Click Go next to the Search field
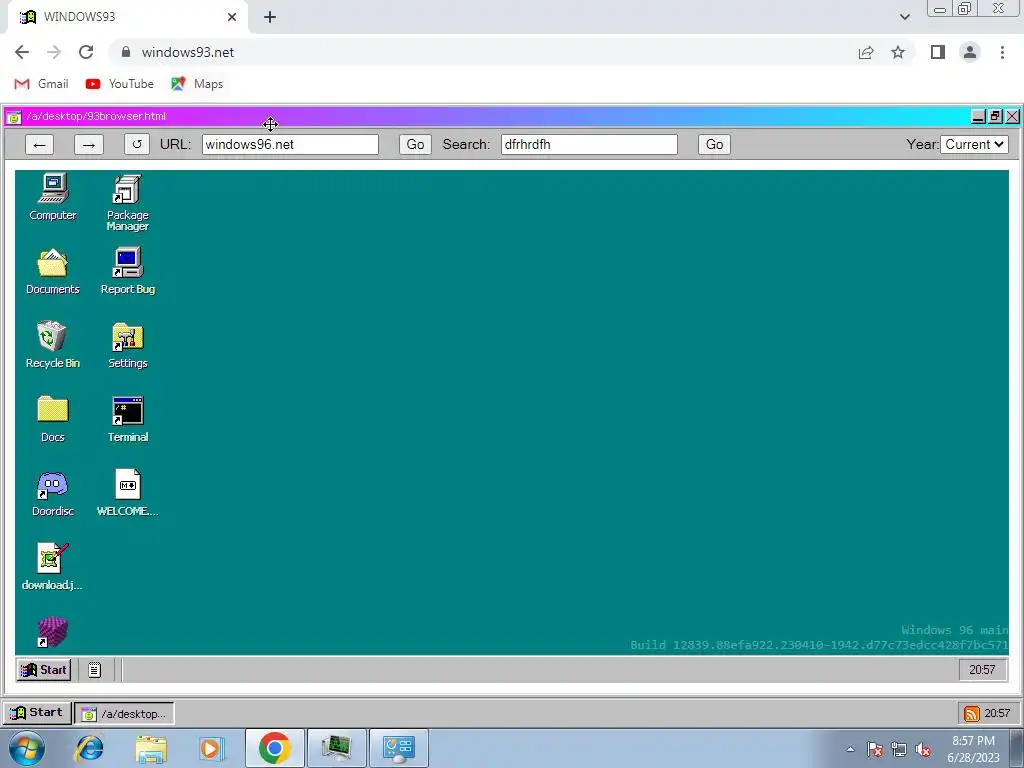Screen dimensions: 1024x768 tap(714, 144)
